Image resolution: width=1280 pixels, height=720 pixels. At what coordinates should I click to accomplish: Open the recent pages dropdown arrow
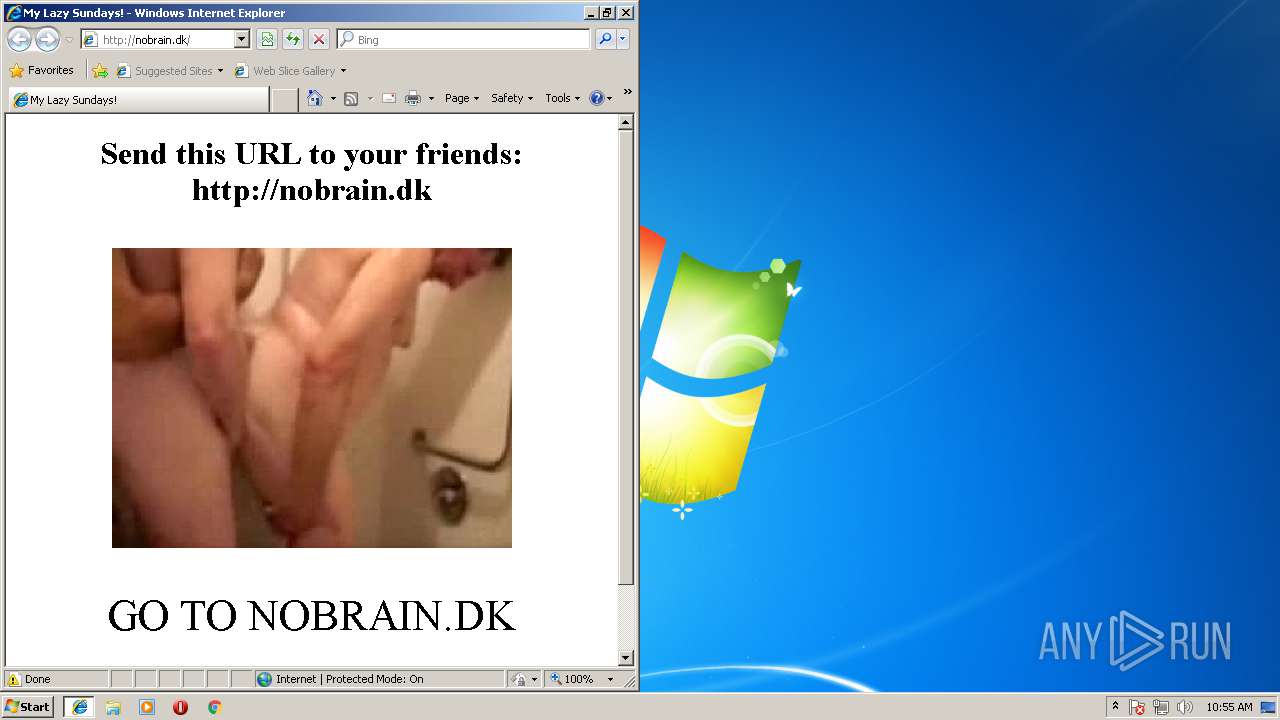coord(69,40)
